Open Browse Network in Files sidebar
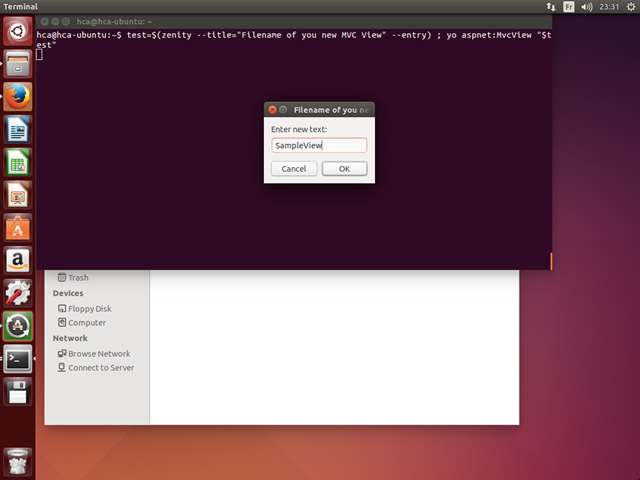 pos(94,353)
